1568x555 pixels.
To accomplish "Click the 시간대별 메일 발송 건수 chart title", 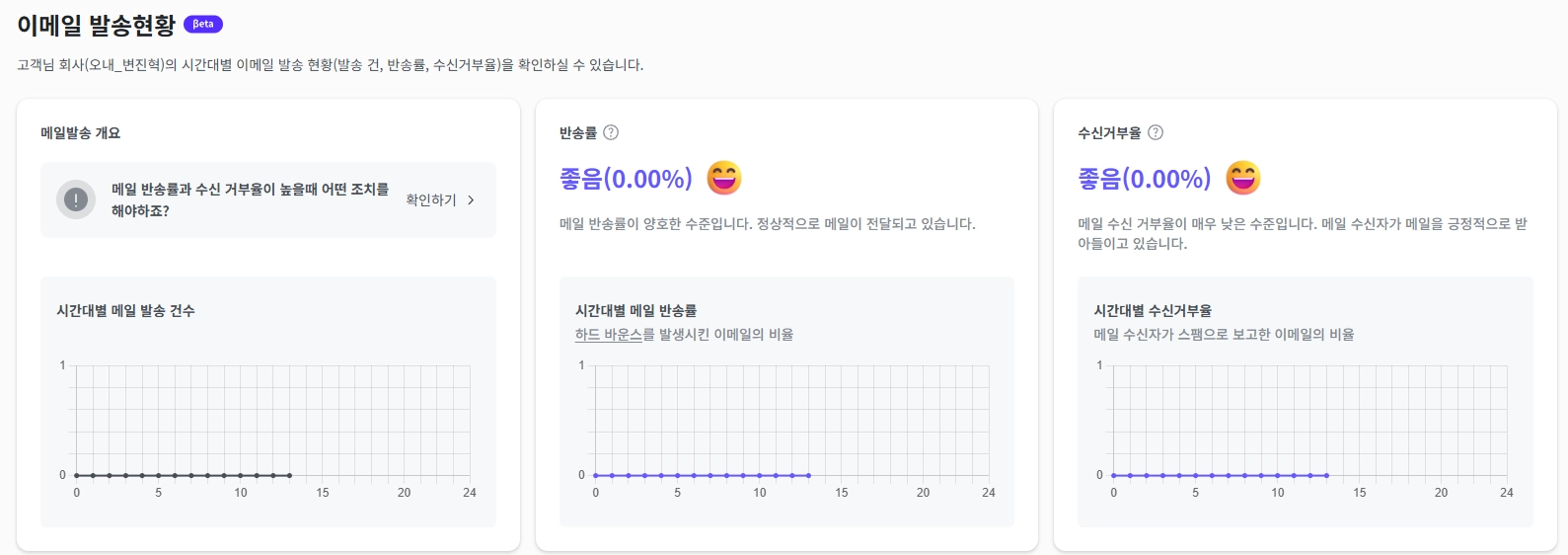I will pyautogui.click(x=125, y=311).
